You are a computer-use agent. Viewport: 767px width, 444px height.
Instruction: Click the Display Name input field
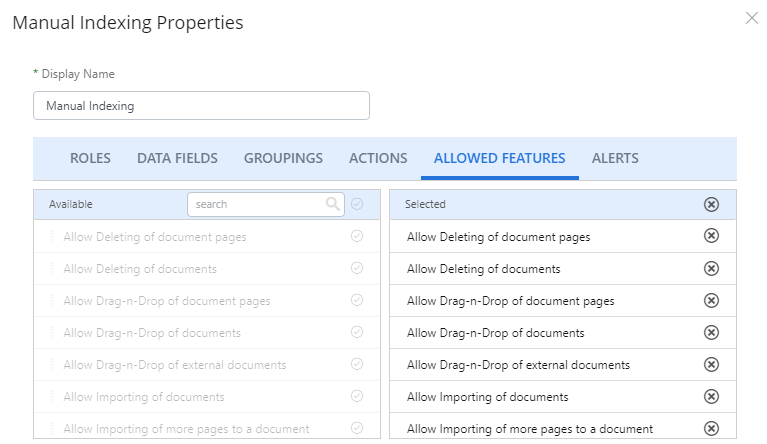click(202, 106)
